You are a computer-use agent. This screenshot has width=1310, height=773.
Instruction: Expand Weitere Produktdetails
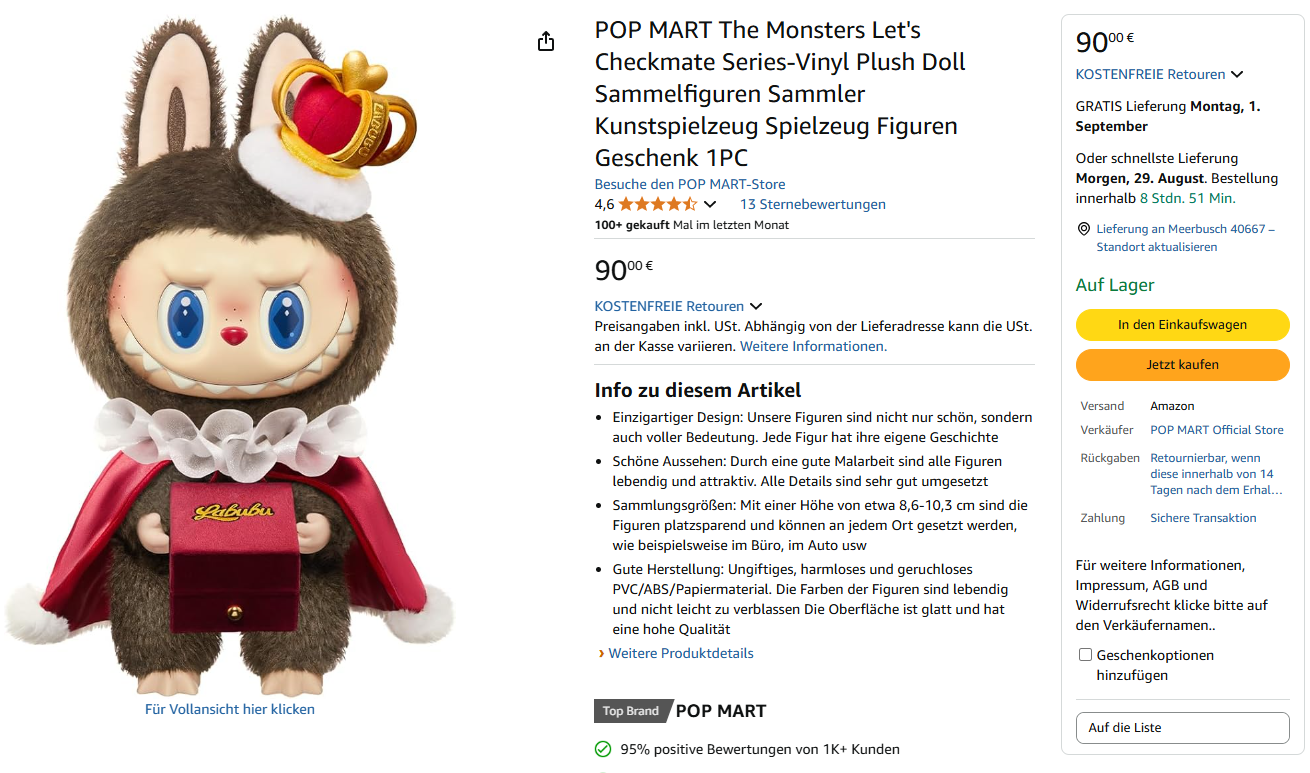680,653
